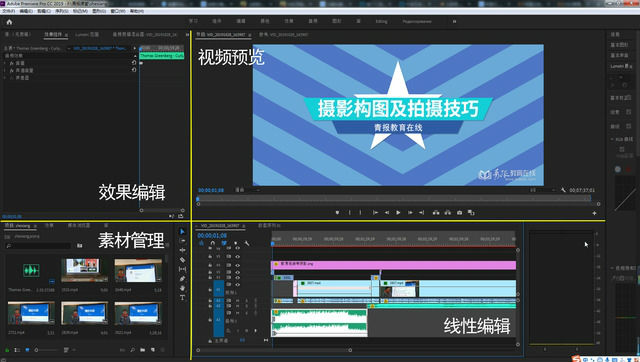Click the Home icon at top left
The width and height of the screenshot is (640, 362).
tap(9, 22)
